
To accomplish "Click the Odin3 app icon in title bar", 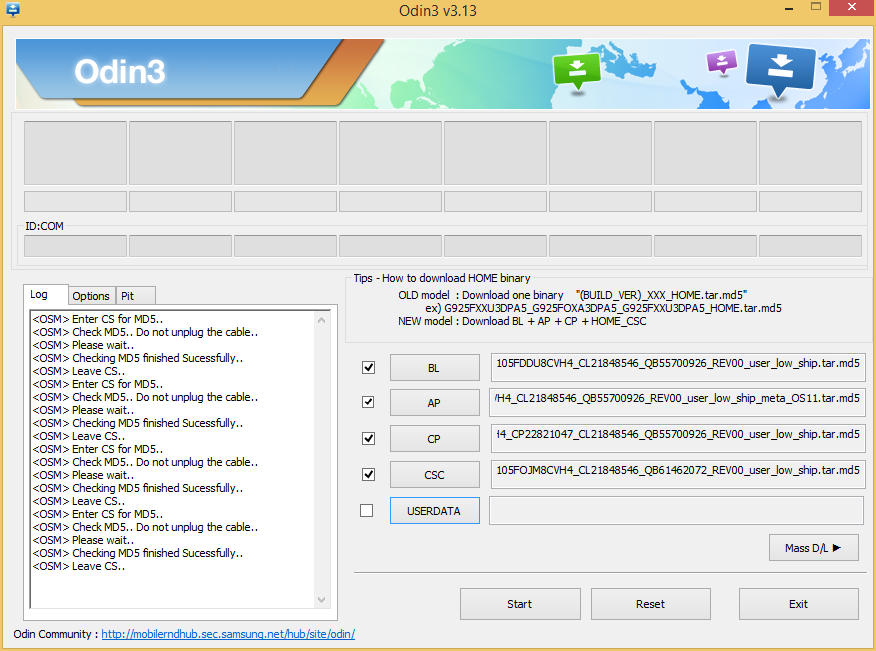I will (x=13, y=9).
